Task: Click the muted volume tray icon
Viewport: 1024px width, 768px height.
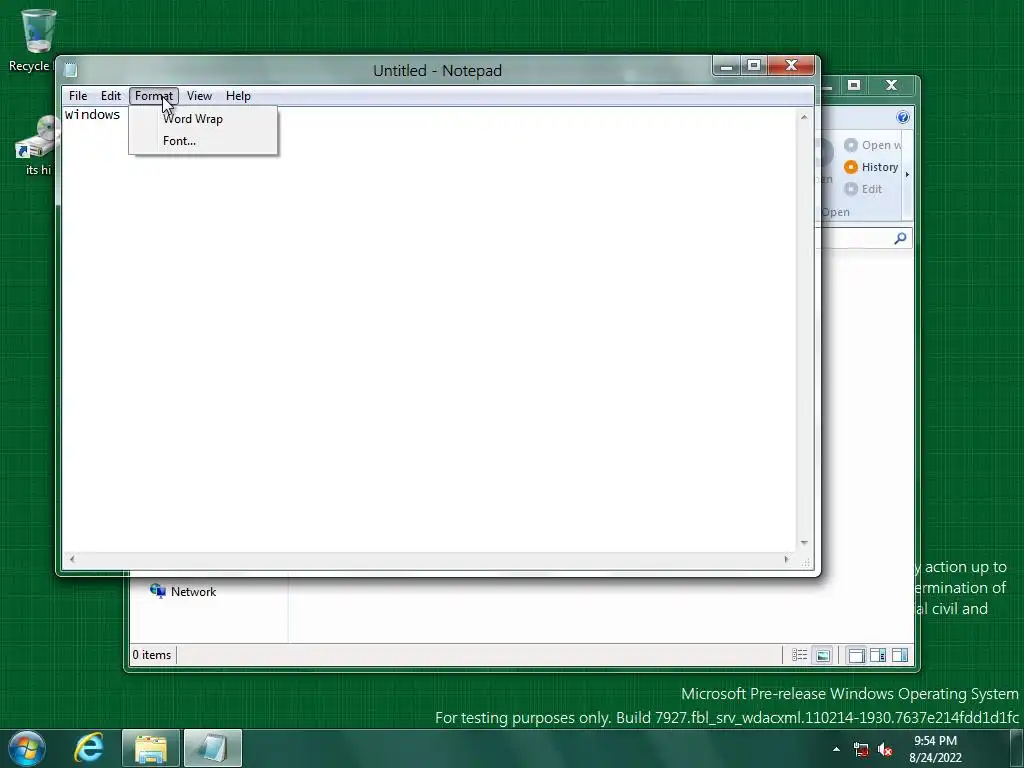Action: (x=885, y=750)
